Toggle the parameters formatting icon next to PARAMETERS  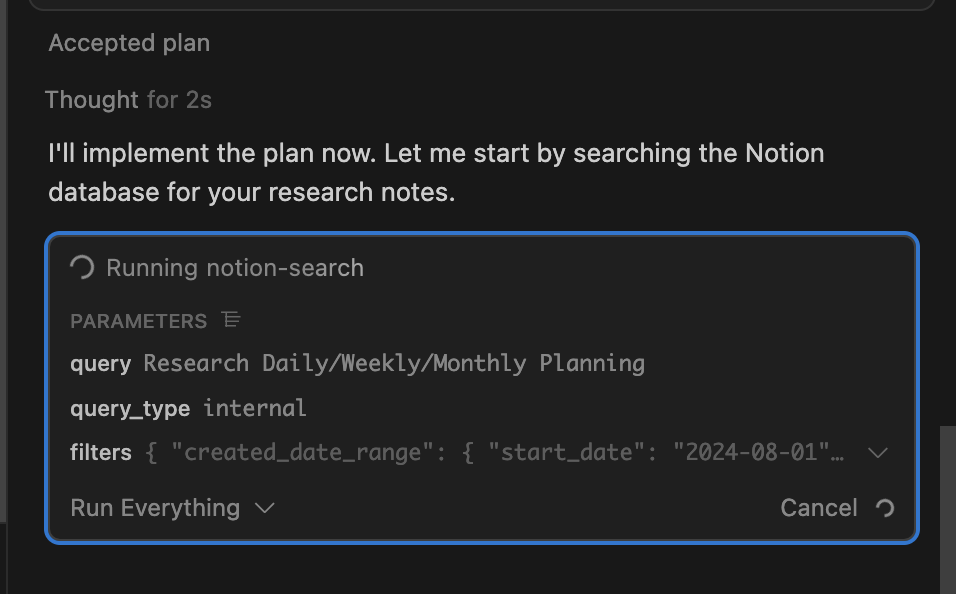[231, 320]
